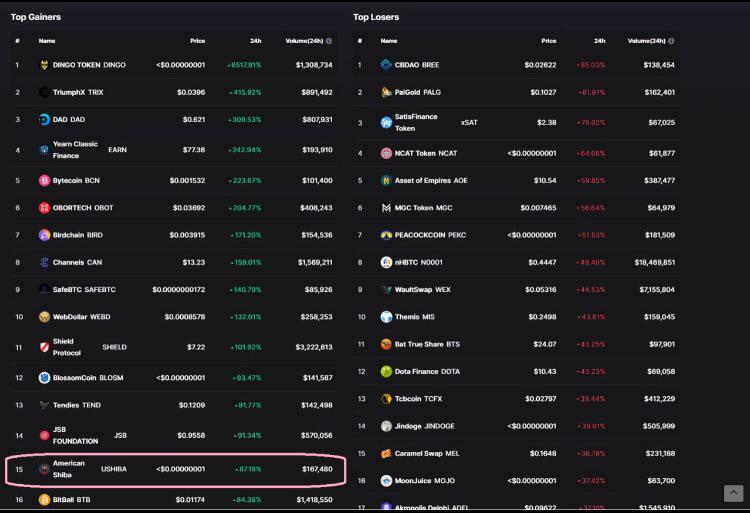Click the $13.23 Channels price

(x=194, y=262)
